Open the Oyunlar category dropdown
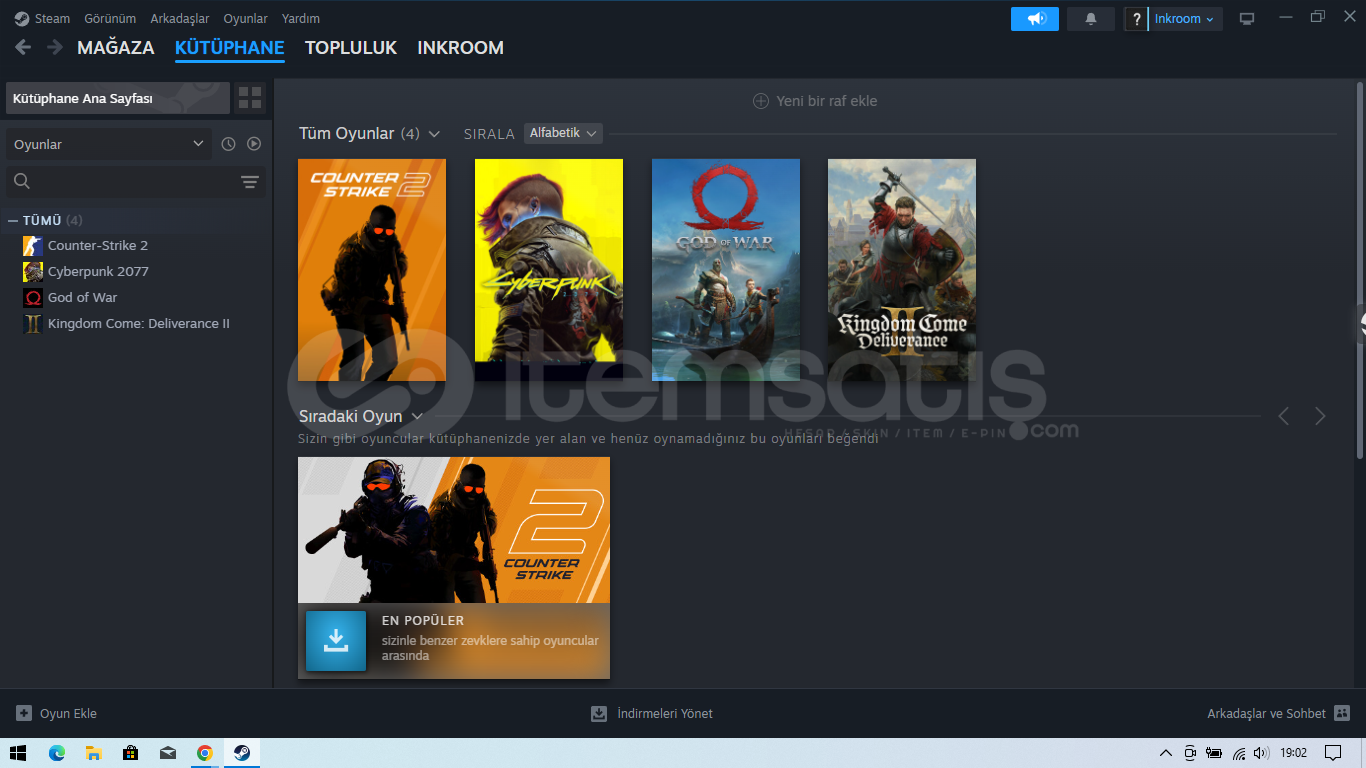 pos(109,144)
